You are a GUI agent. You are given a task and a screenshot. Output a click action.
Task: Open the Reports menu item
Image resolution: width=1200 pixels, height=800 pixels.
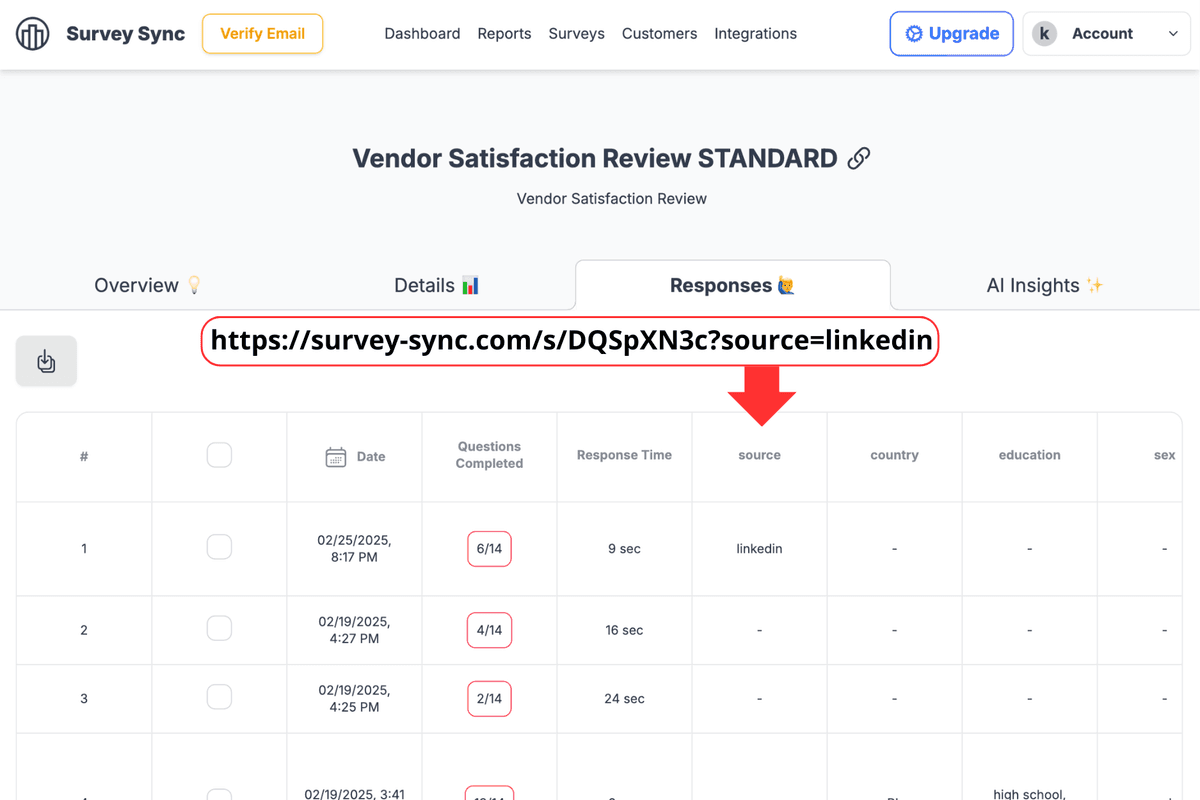click(x=504, y=34)
